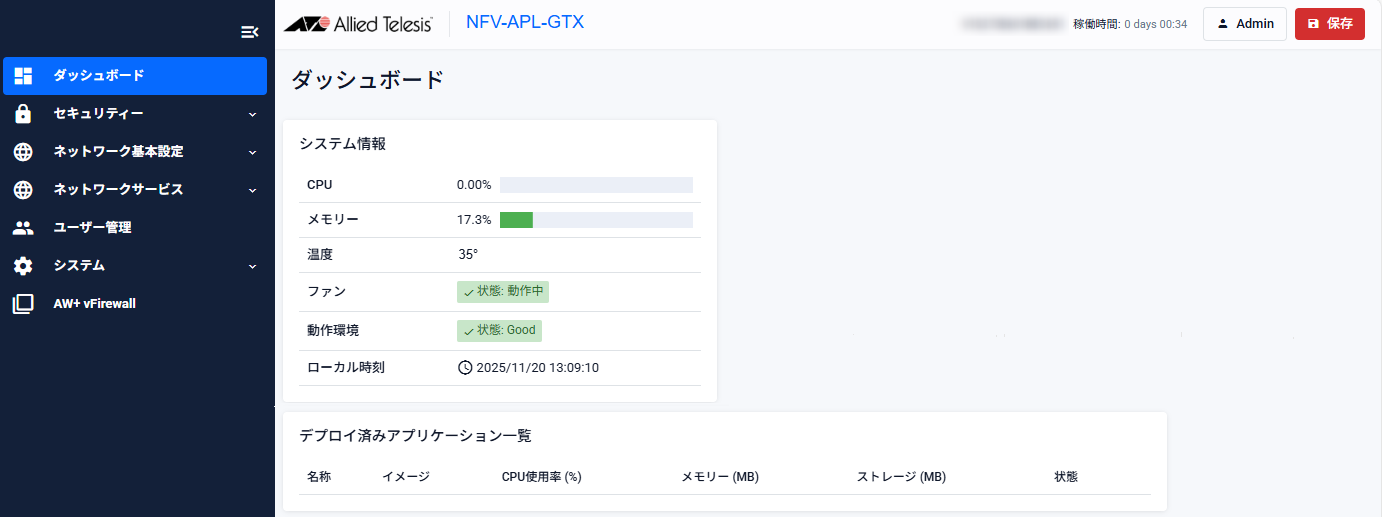This screenshot has width=1382, height=517.
Task: Open the Admin user button
Action: point(1244,24)
